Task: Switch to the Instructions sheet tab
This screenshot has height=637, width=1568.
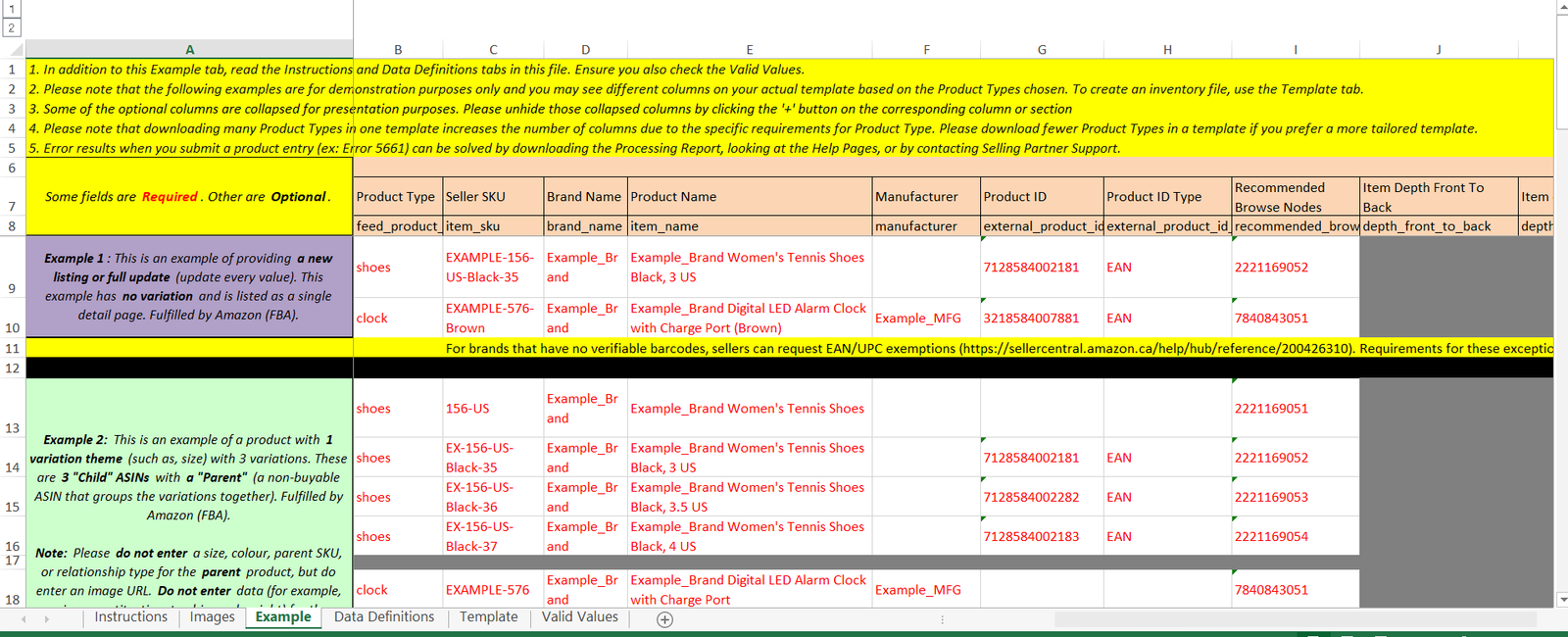Action: (130, 617)
